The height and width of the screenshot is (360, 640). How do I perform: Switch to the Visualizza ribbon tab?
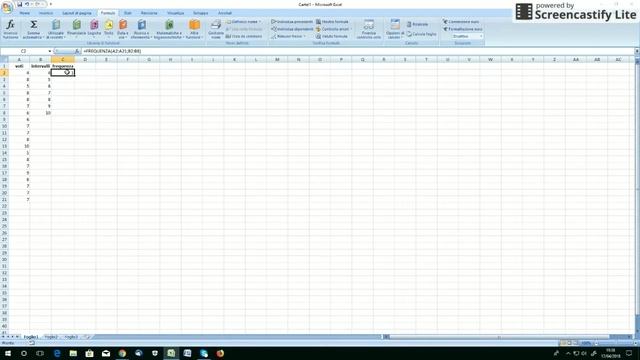click(176, 13)
